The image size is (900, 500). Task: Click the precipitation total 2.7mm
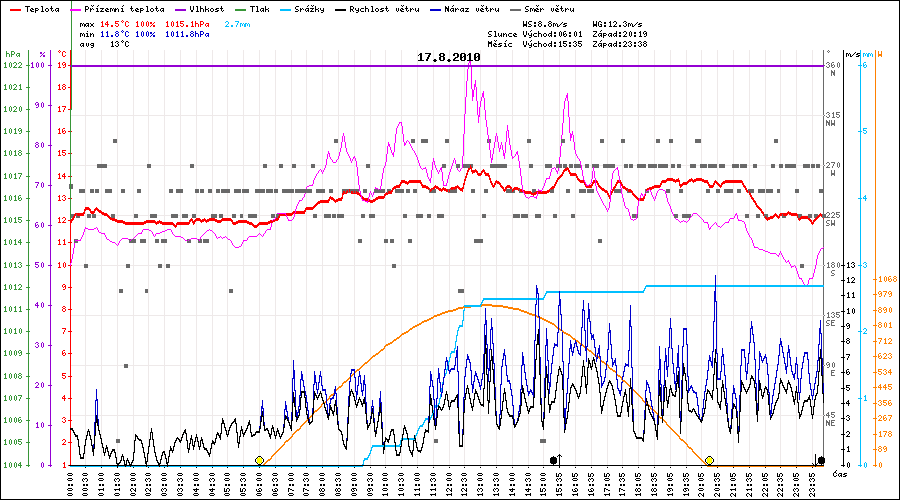pos(237,24)
